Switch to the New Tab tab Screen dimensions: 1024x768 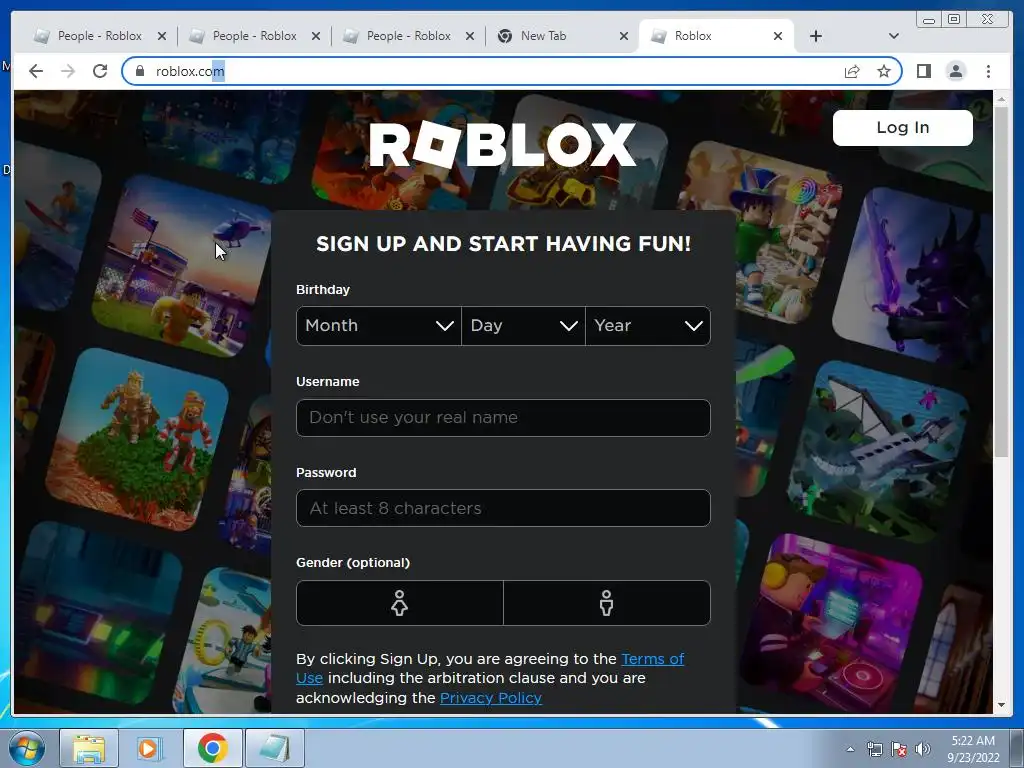(x=543, y=36)
